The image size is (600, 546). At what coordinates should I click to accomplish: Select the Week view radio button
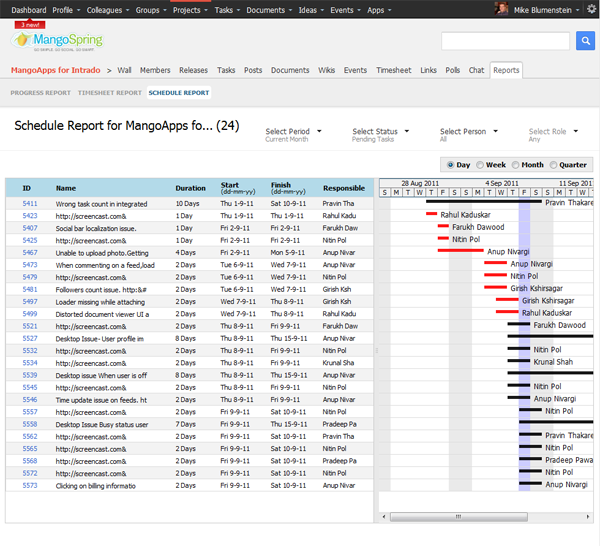click(480, 165)
